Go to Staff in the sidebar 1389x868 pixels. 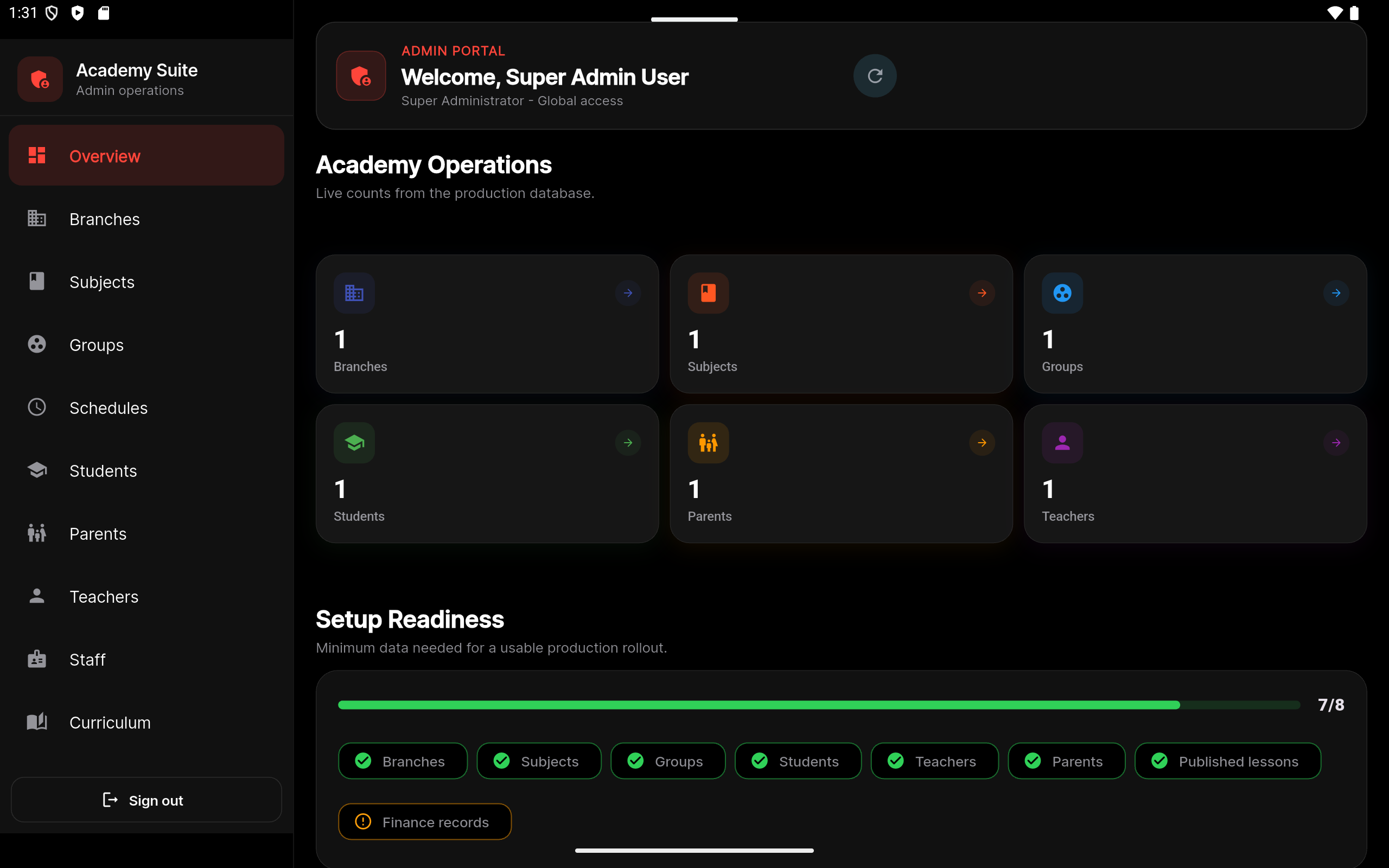[146, 659]
